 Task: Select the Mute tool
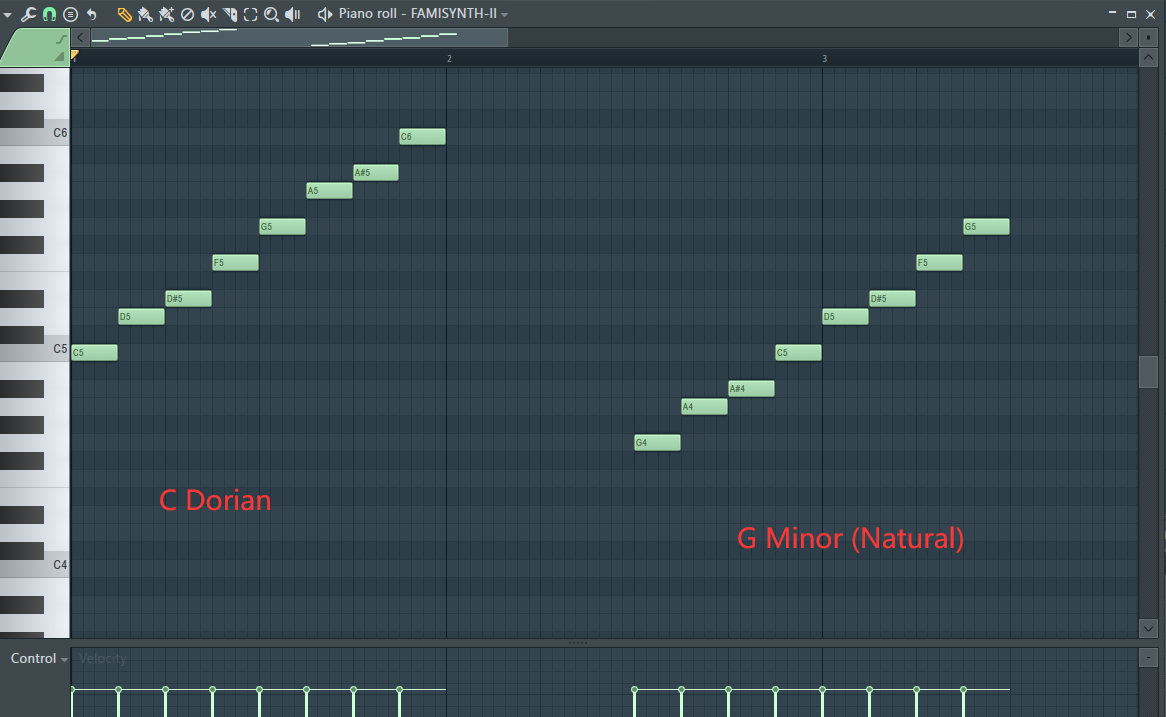click(208, 14)
